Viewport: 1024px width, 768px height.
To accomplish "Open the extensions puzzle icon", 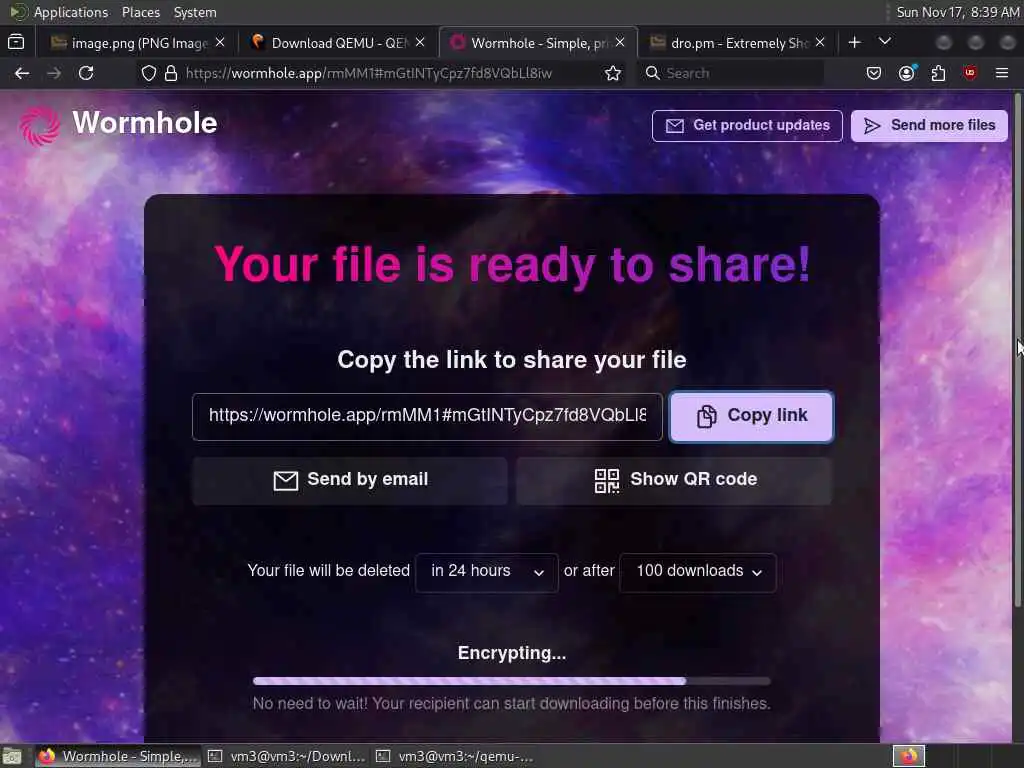I will (938, 73).
